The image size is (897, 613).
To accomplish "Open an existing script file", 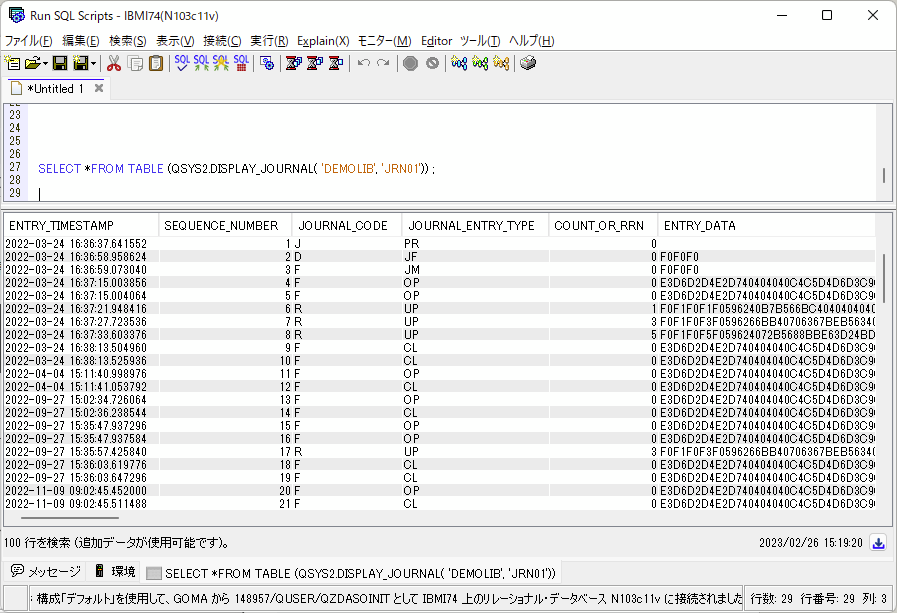I will [x=33, y=63].
